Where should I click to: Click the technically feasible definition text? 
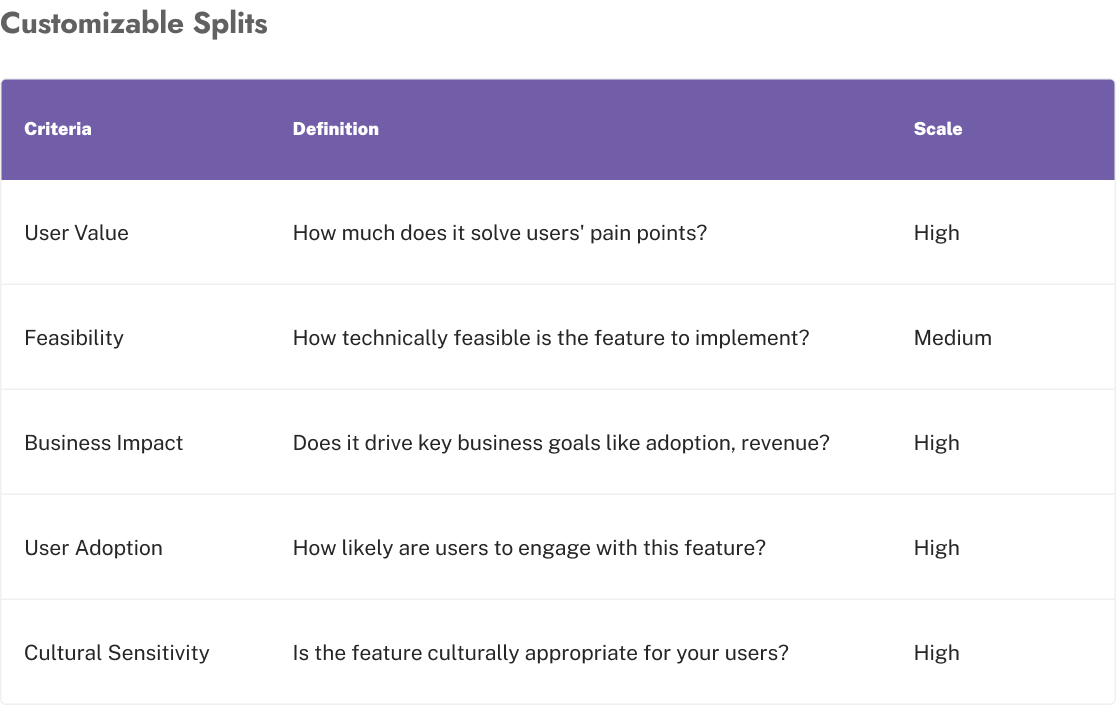point(551,338)
